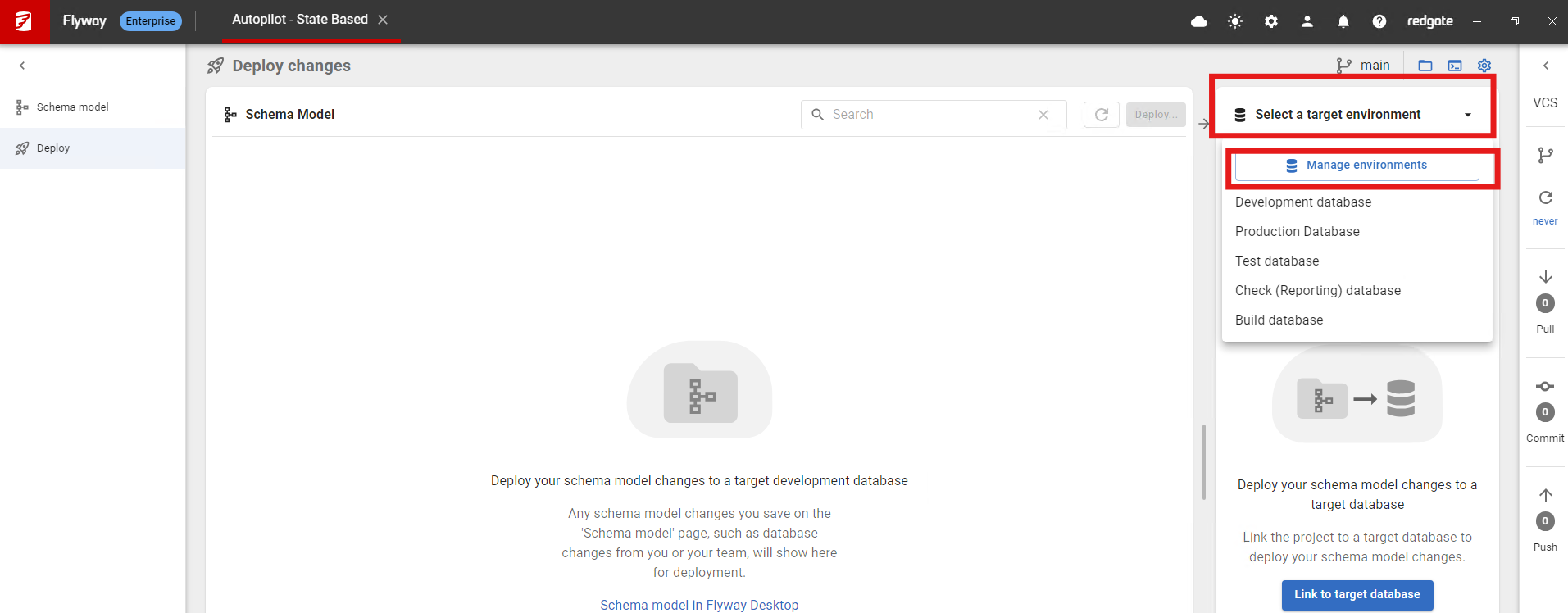This screenshot has height=613, width=1568.
Task: Toggle the light/dark theme sun icon
Action: click(x=1235, y=21)
